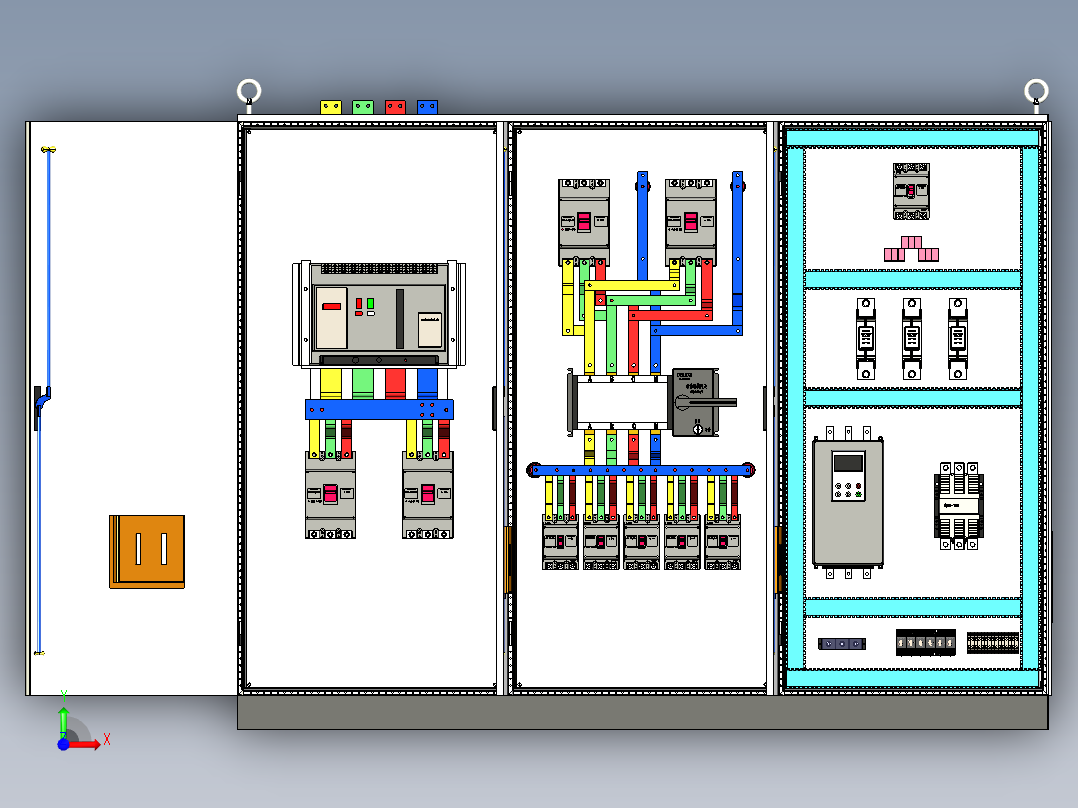Click the soft starter keypad display

[848, 462]
